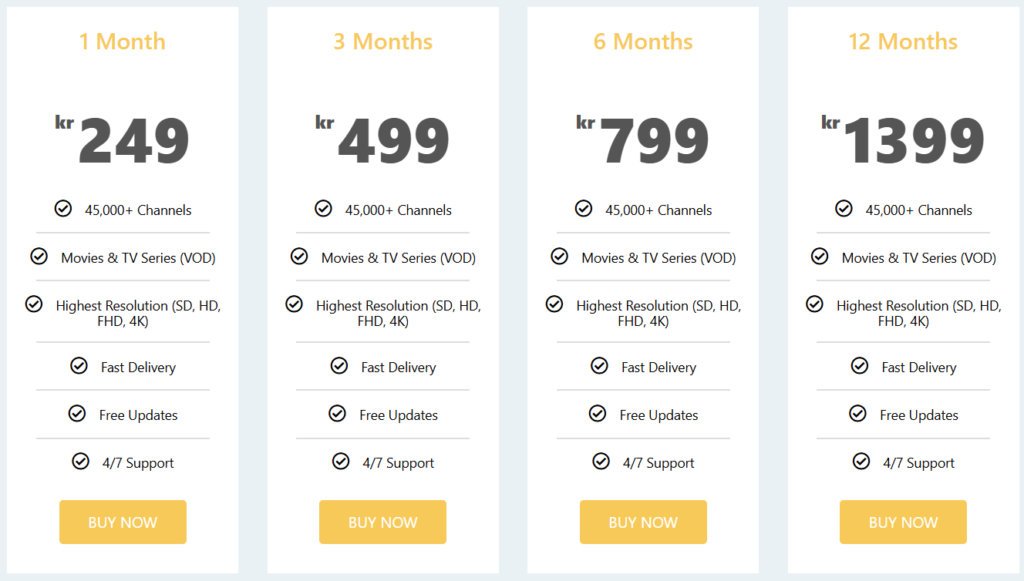Click the check icon by 3 Months Highest Resolution
Screen dimensions: 1024x581
point(294,304)
